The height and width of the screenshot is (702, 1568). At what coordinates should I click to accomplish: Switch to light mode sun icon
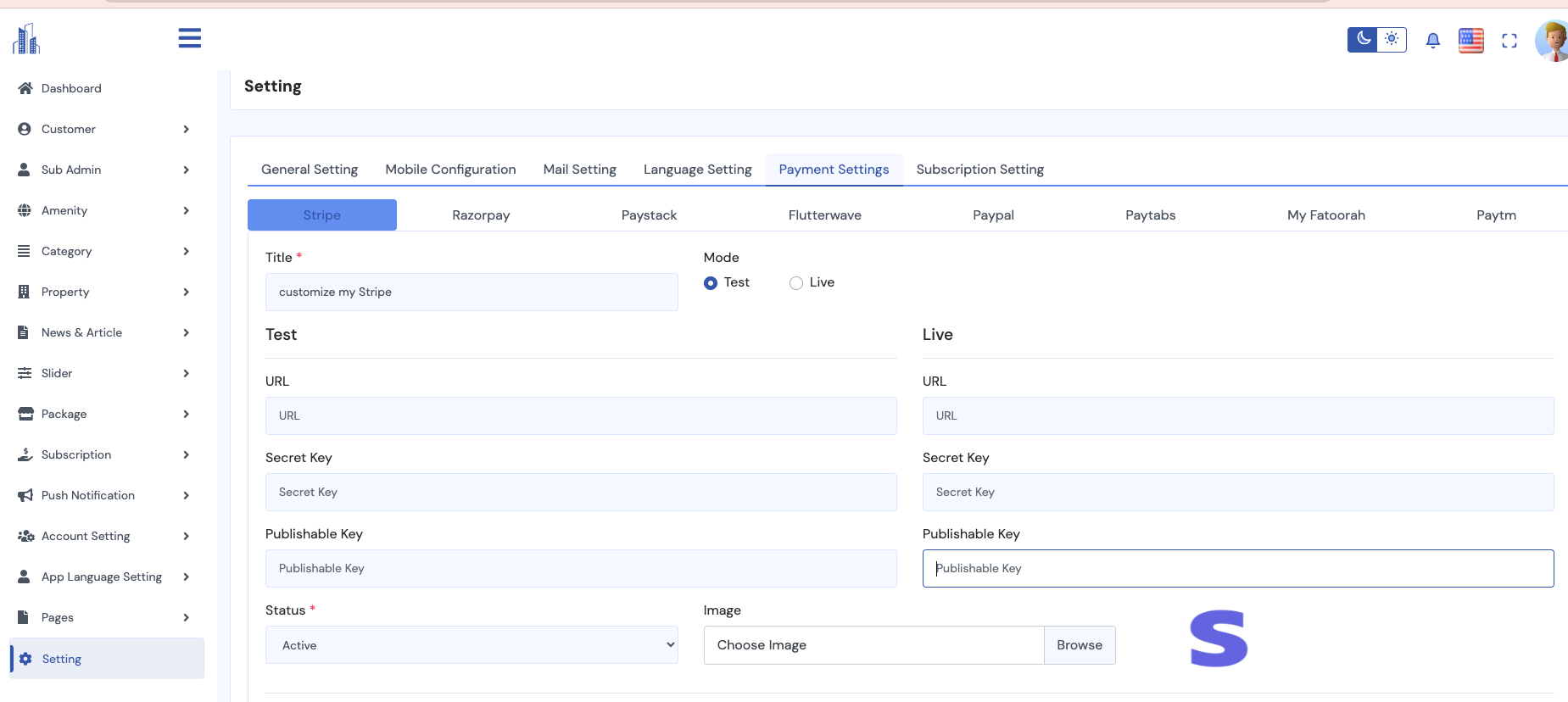(x=1392, y=39)
